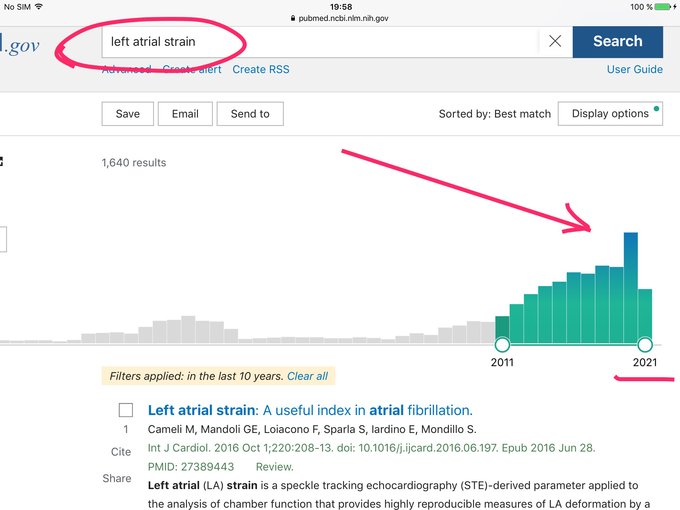Click Cite for the first result
Screen dimensions: 680x510
pyautogui.click(x=121, y=452)
